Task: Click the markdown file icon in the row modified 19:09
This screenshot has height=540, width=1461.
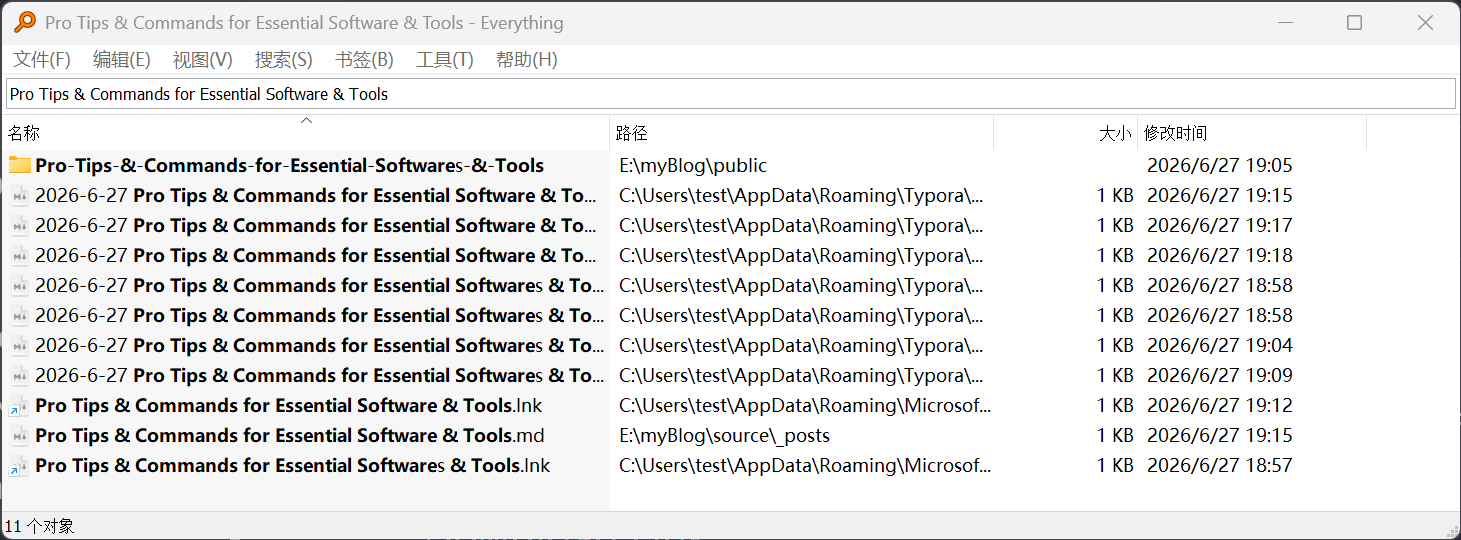Action: click(20, 375)
